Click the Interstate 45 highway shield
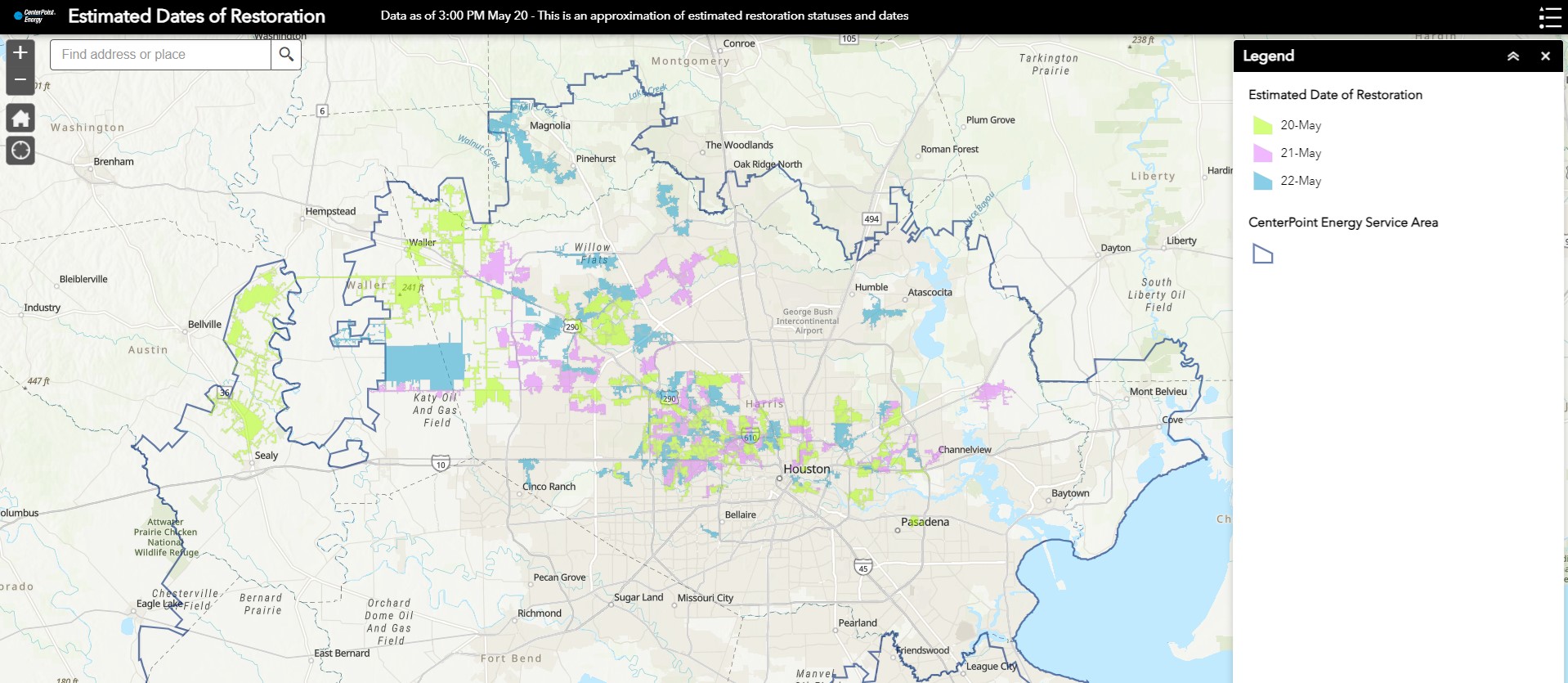 click(x=863, y=568)
